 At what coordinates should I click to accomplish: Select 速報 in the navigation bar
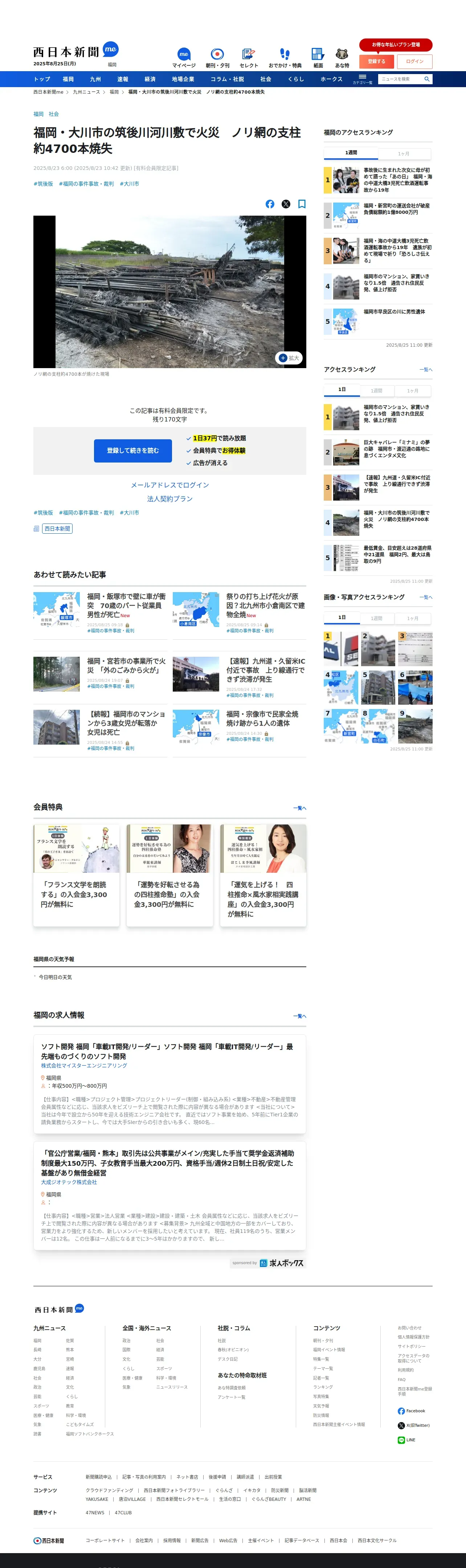123,79
